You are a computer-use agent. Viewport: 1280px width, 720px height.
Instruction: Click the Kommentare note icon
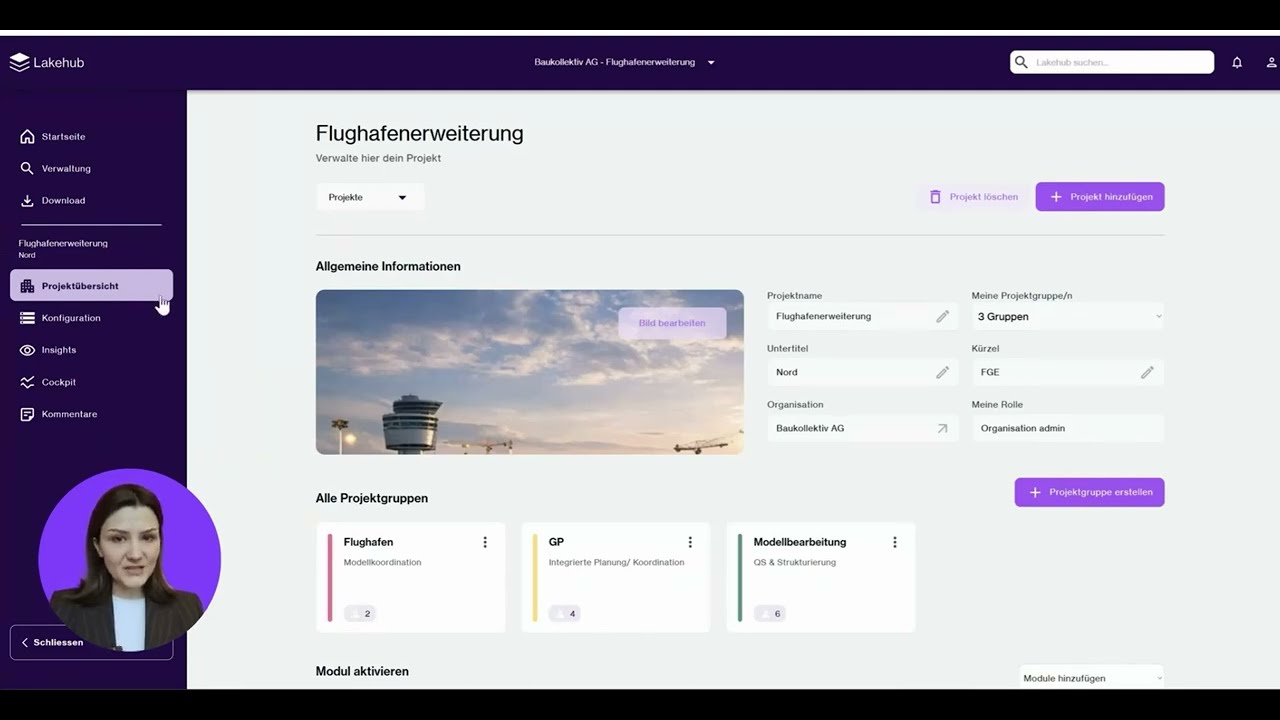(27, 414)
